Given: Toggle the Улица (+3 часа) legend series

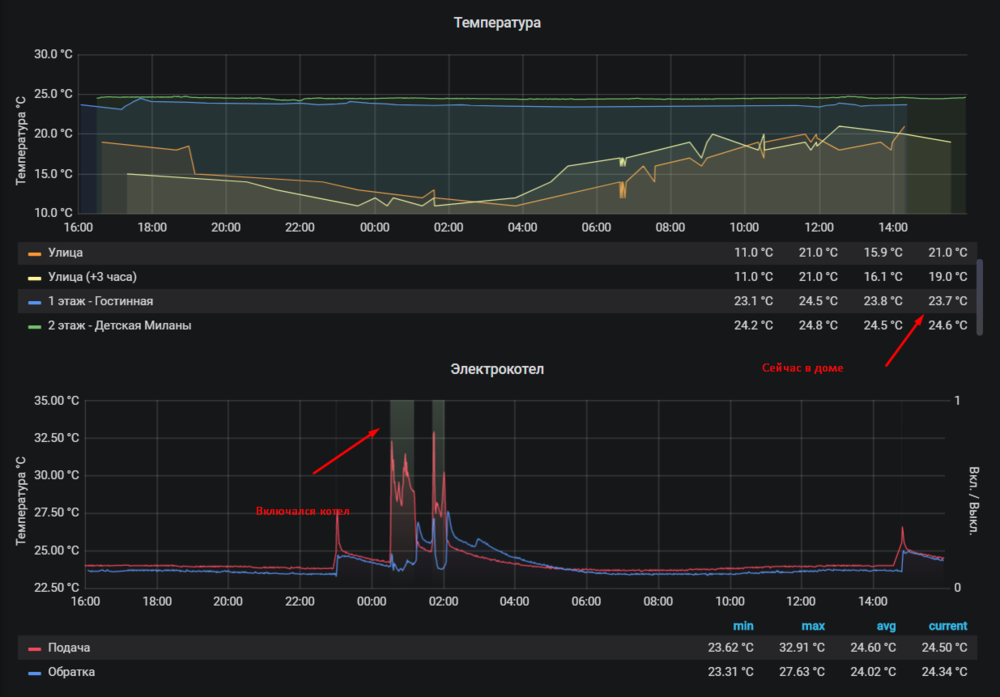Looking at the screenshot, I should [92, 277].
